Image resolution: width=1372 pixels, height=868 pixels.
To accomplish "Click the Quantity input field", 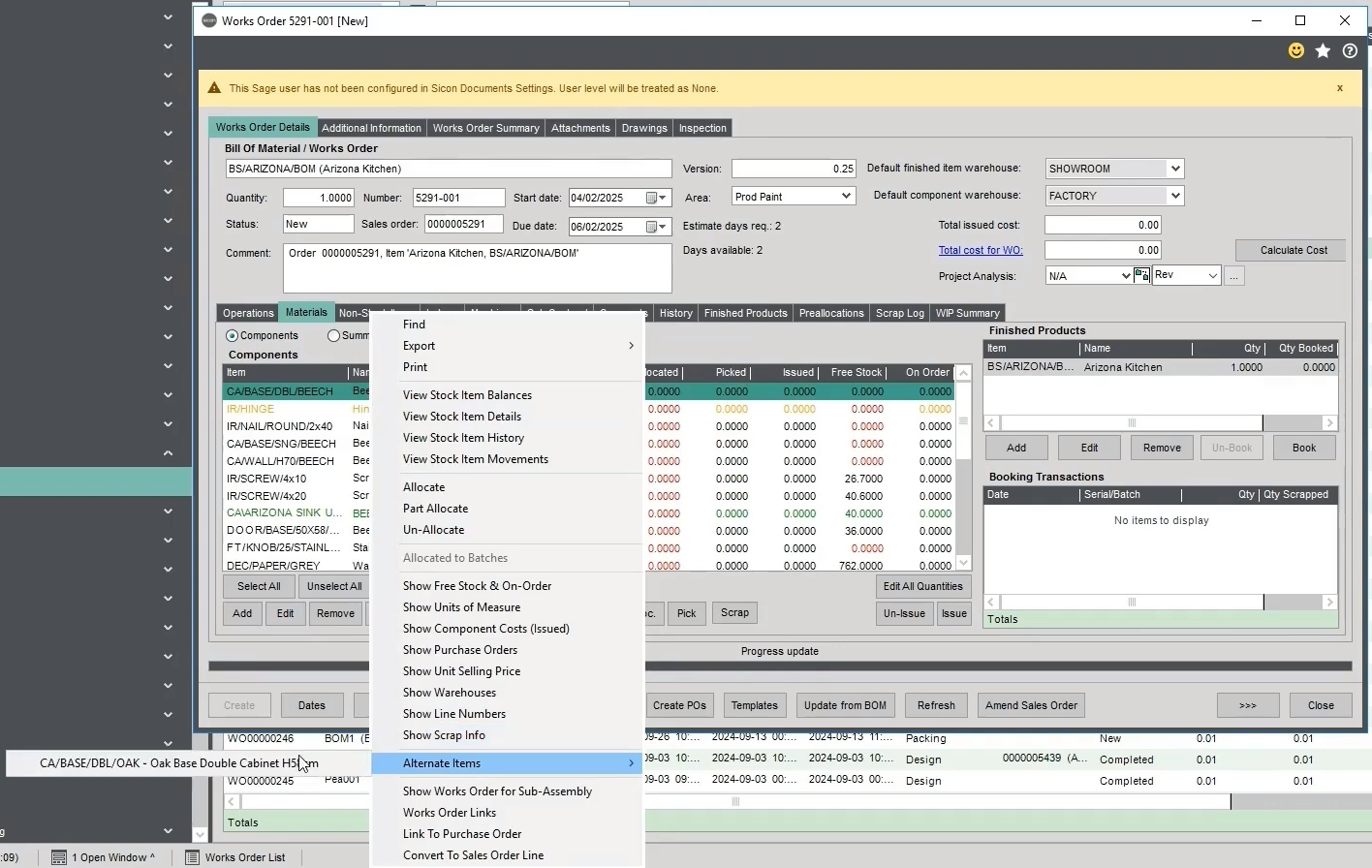I will point(319,198).
